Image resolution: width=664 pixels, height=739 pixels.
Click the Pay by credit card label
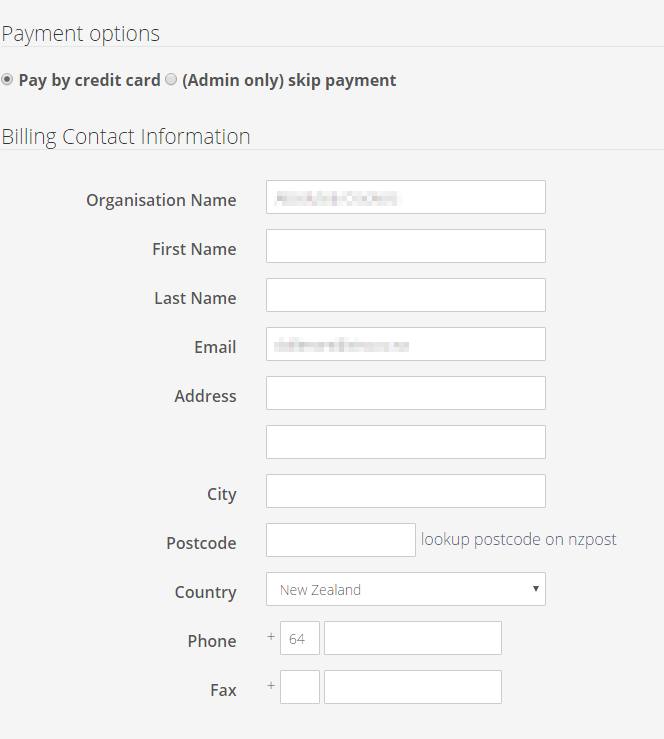89,81
